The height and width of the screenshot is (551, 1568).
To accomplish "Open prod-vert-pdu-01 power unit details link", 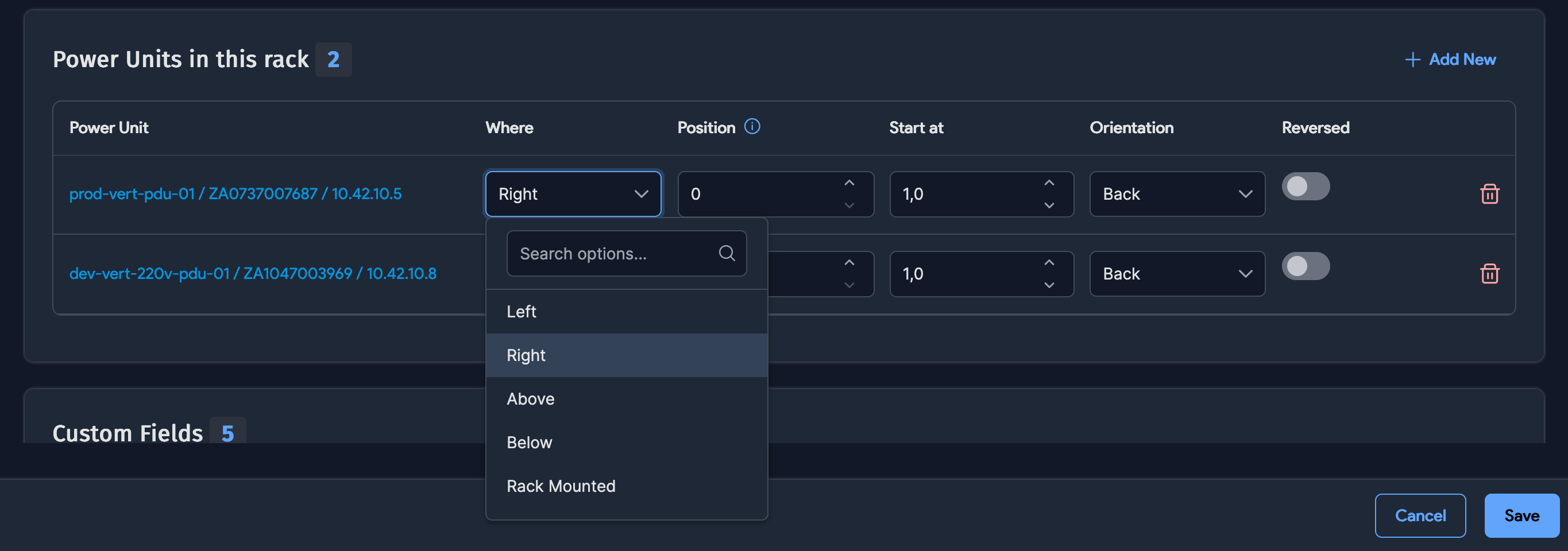I will (x=235, y=193).
